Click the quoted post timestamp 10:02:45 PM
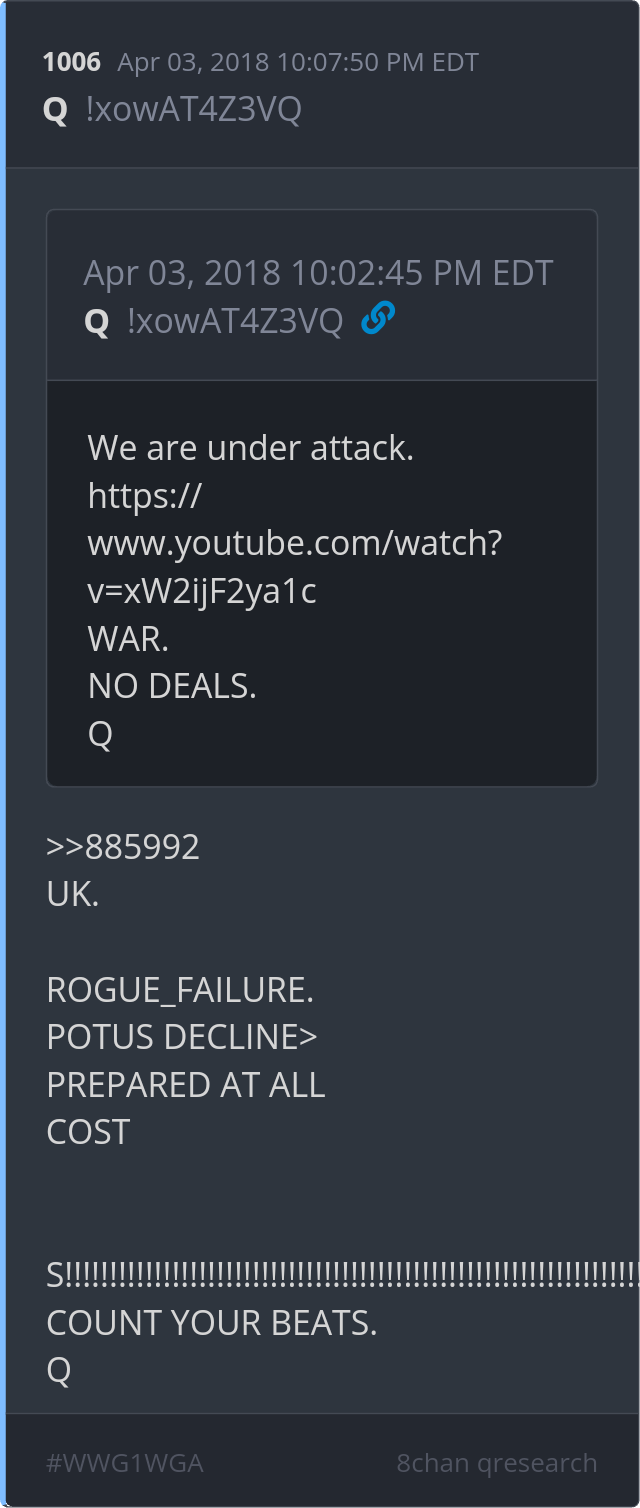Screen dimensions: 640x1508 click(318, 273)
